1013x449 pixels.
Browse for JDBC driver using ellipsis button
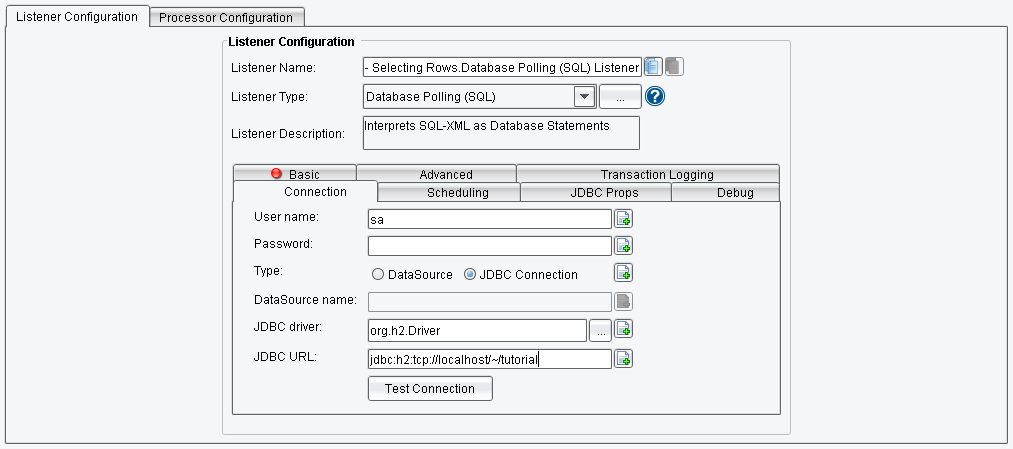click(x=600, y=329)
